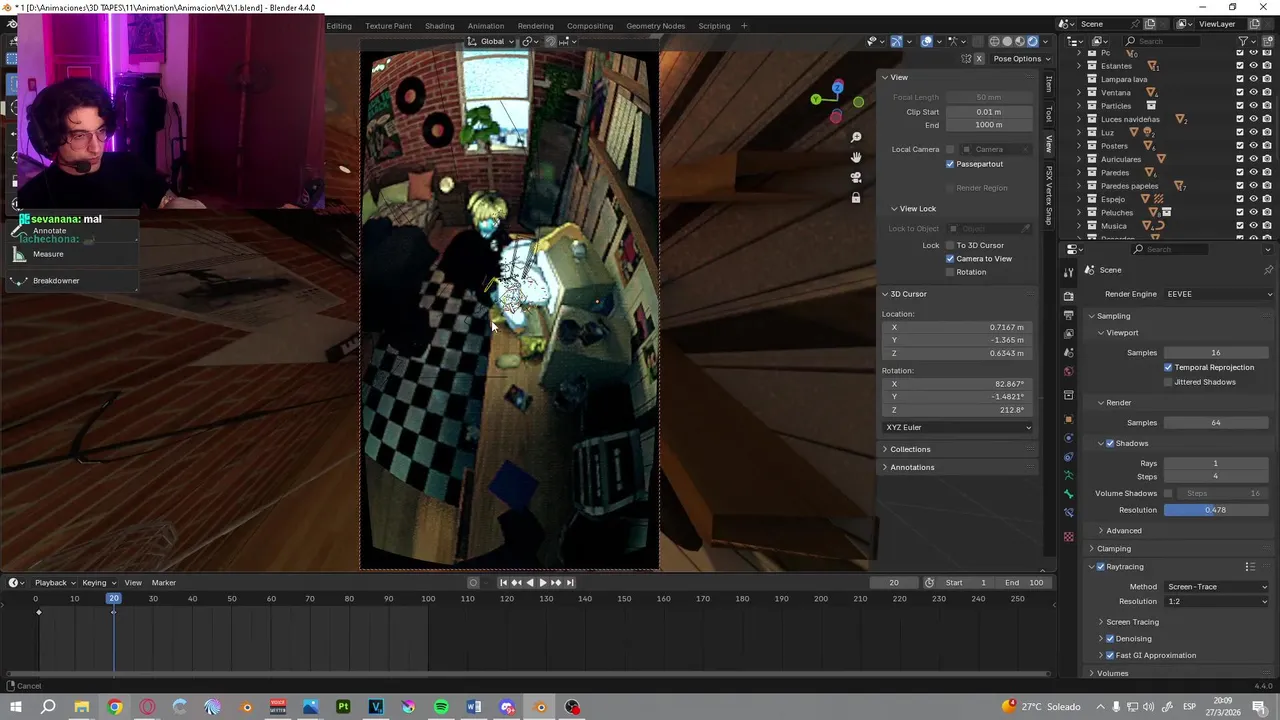Open the Texture properties checker icon
Image resolution: width=1280 pixels, height=720 pixels.
pyautogui.click(x=1068, y=537)
